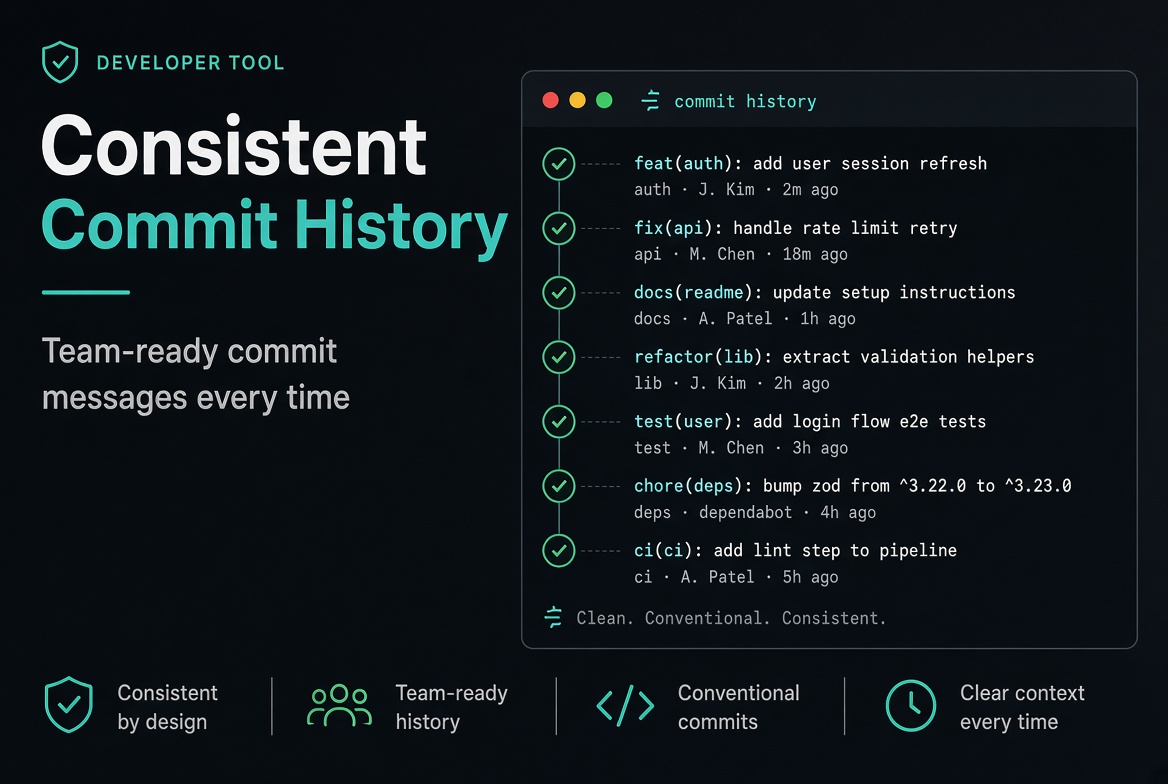Click the commit history branch icon in title bar
This screenshot has width=1168, height=784.
[x=650, y=101]
